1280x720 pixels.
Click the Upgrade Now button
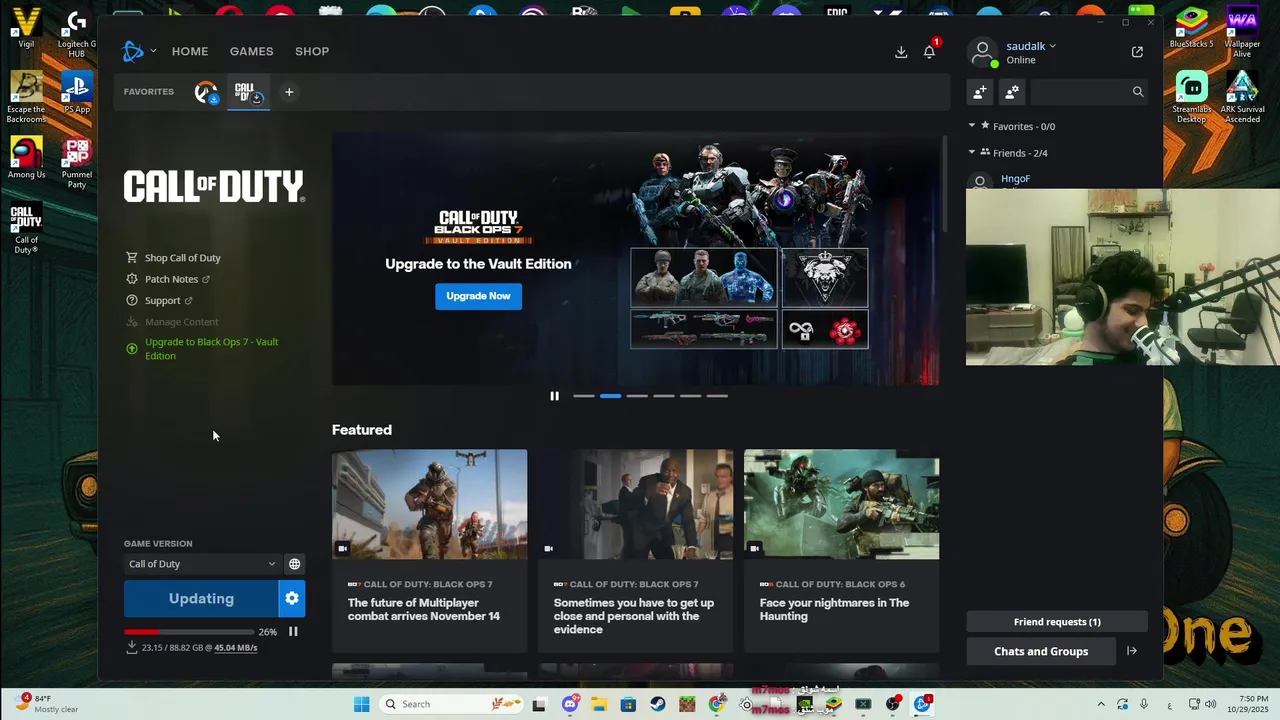point(478,296)
